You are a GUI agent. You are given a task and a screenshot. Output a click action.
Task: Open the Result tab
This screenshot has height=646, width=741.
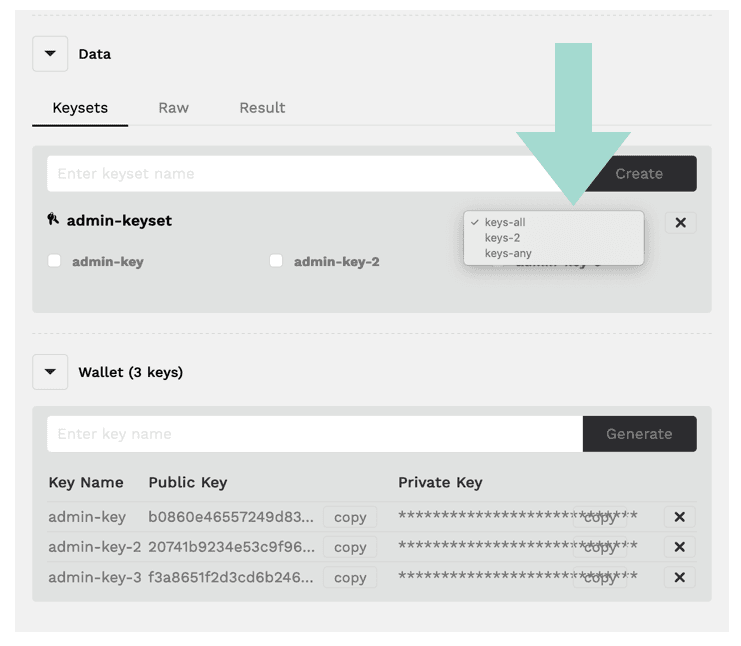[262, 108]
